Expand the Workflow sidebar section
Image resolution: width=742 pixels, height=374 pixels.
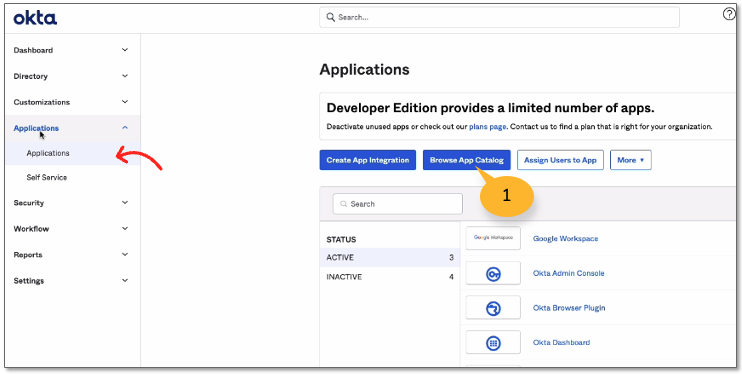point(125,229)
